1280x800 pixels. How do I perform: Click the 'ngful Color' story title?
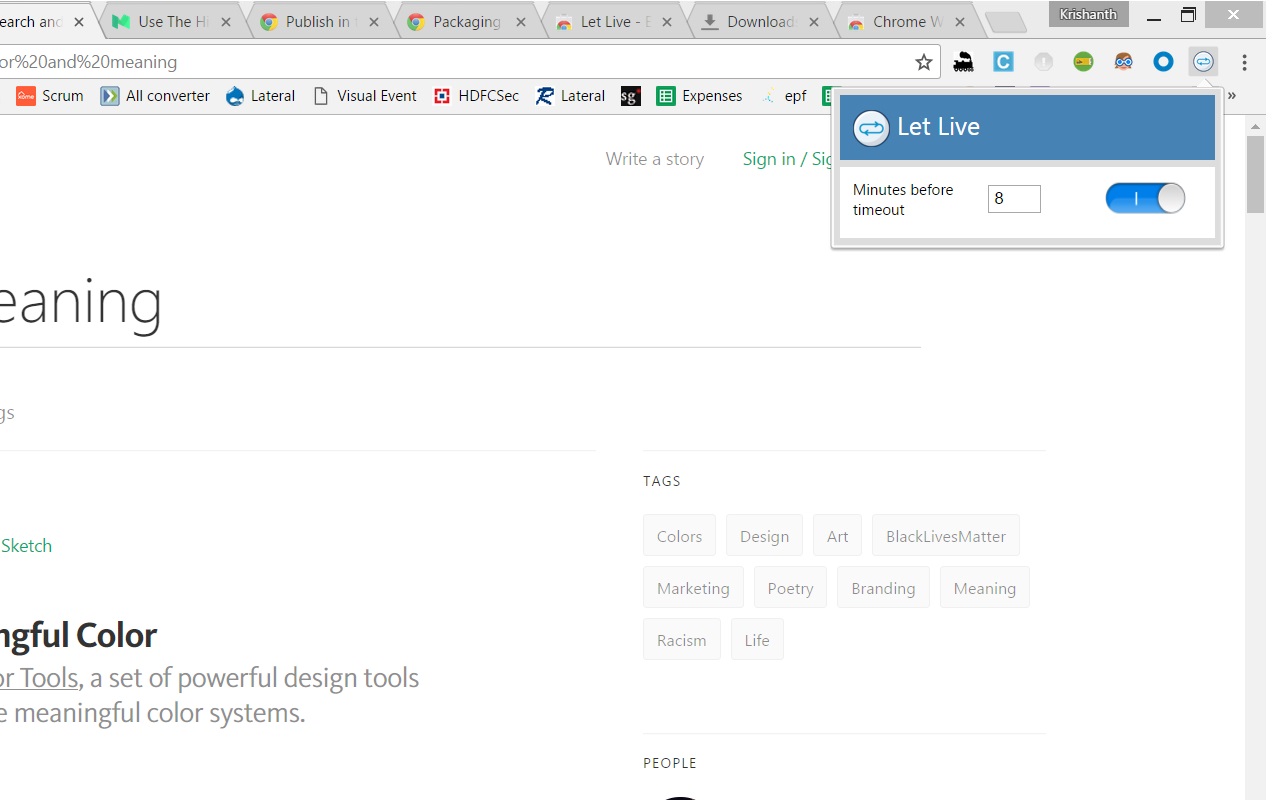[78, 635]
